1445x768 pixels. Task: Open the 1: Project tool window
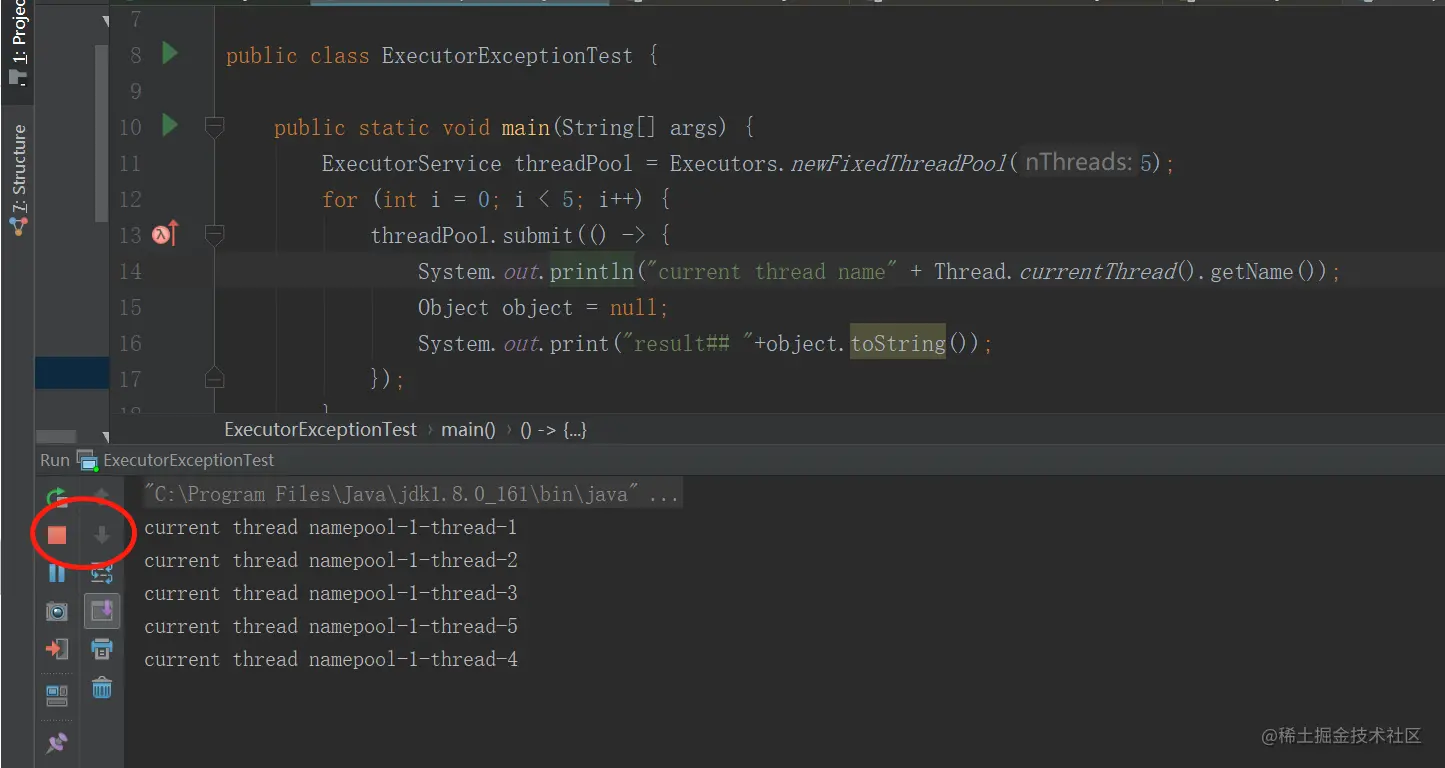18,41
